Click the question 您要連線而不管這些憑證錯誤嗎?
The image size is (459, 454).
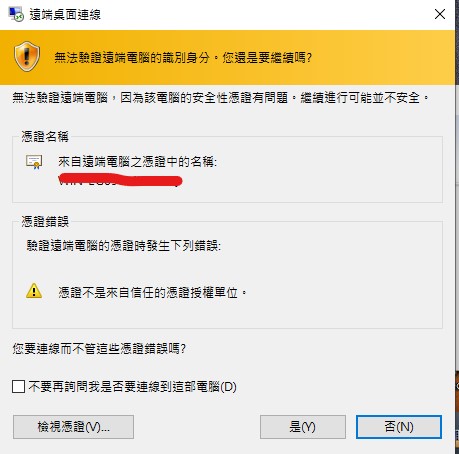point(99,349)
